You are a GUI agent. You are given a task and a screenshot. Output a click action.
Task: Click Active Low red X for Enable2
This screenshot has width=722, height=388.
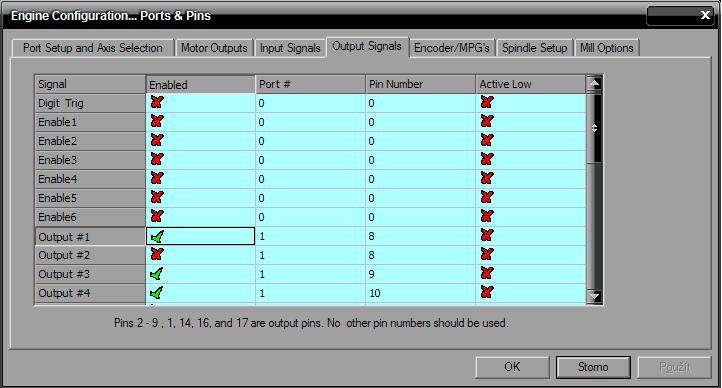[x=487, y=140]
